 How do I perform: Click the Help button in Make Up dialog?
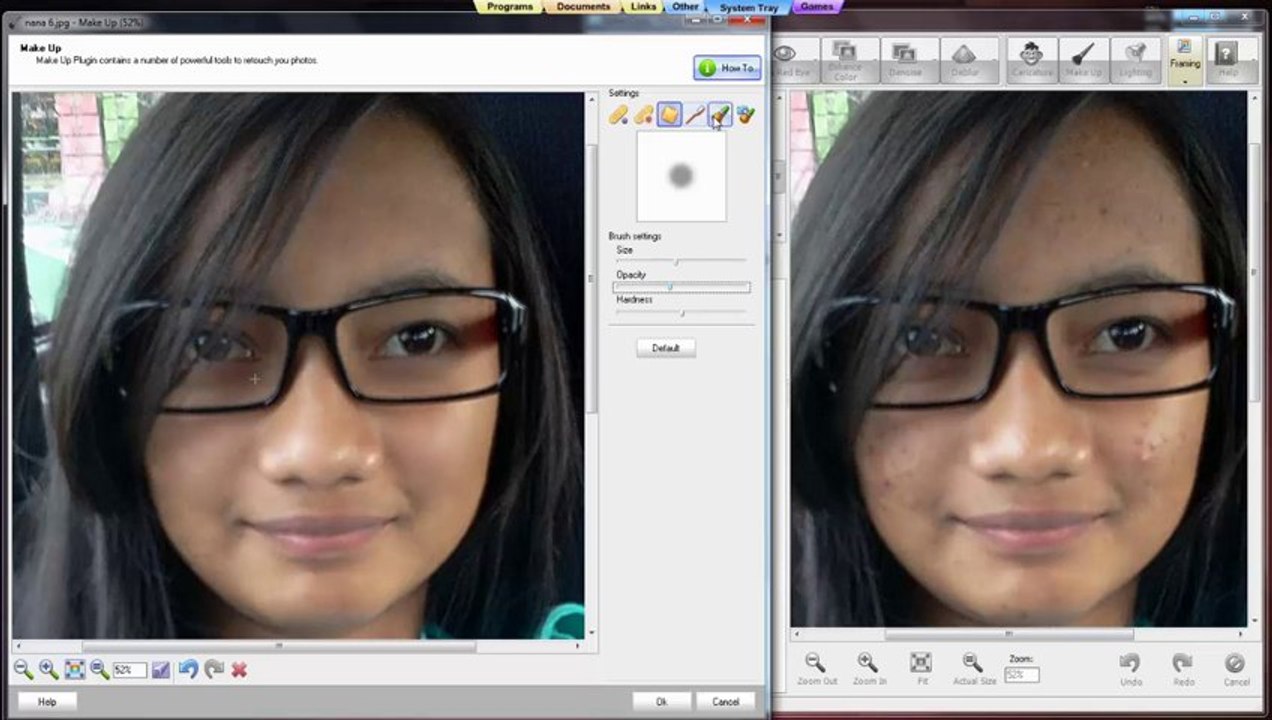[47, 702]
